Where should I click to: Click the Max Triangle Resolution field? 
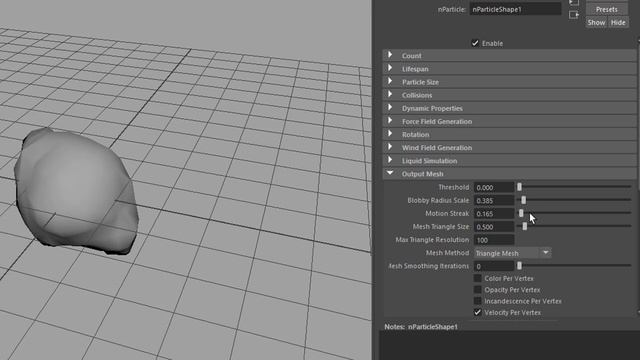point(493,240)
